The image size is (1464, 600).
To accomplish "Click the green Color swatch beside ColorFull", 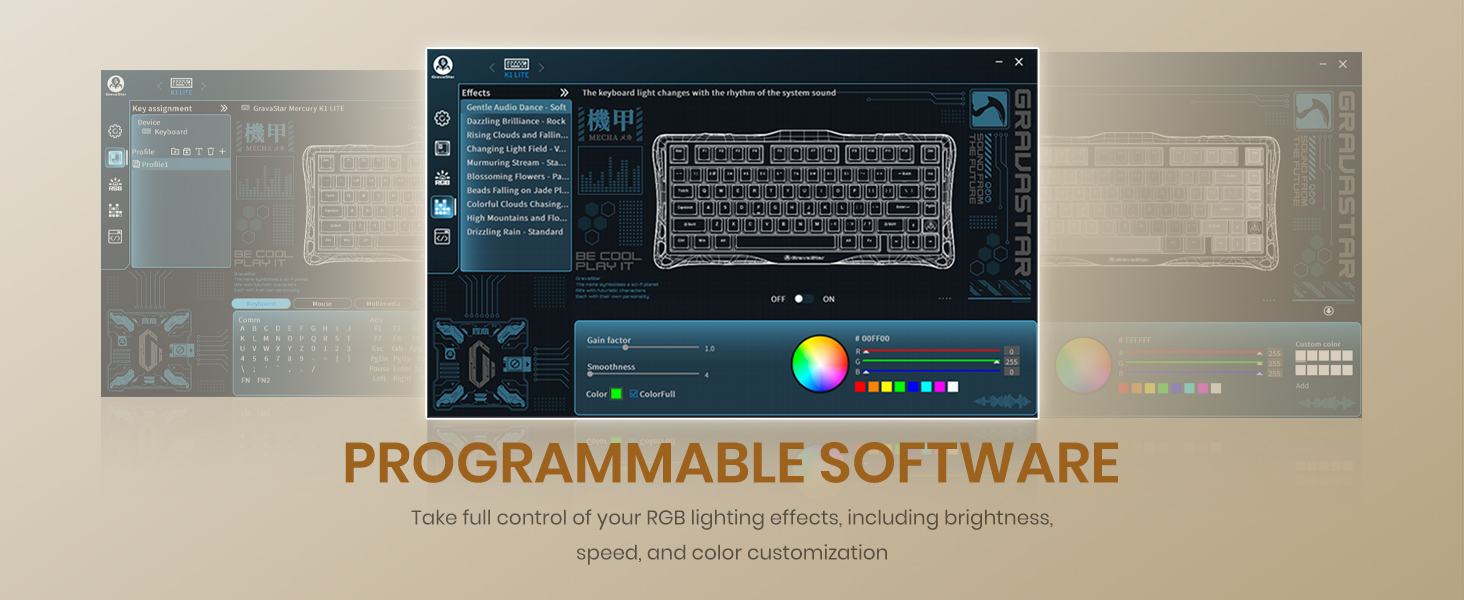I will pyautogui.click(x=616, y=394).
